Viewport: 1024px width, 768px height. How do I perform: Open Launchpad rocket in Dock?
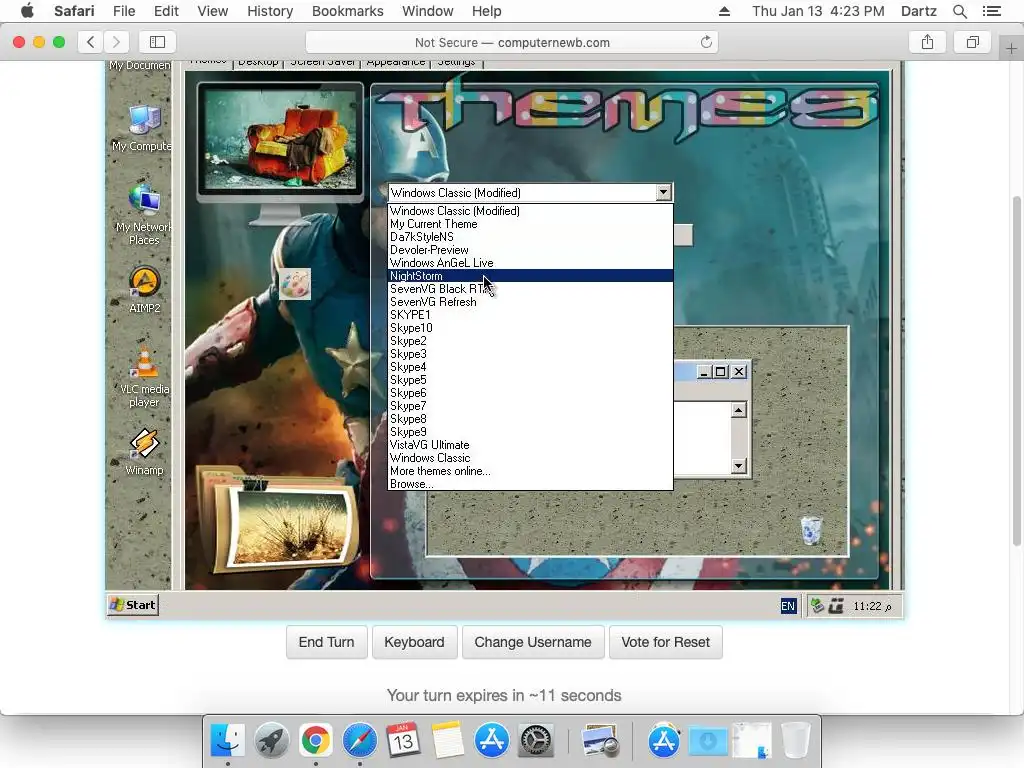point(272,741)
